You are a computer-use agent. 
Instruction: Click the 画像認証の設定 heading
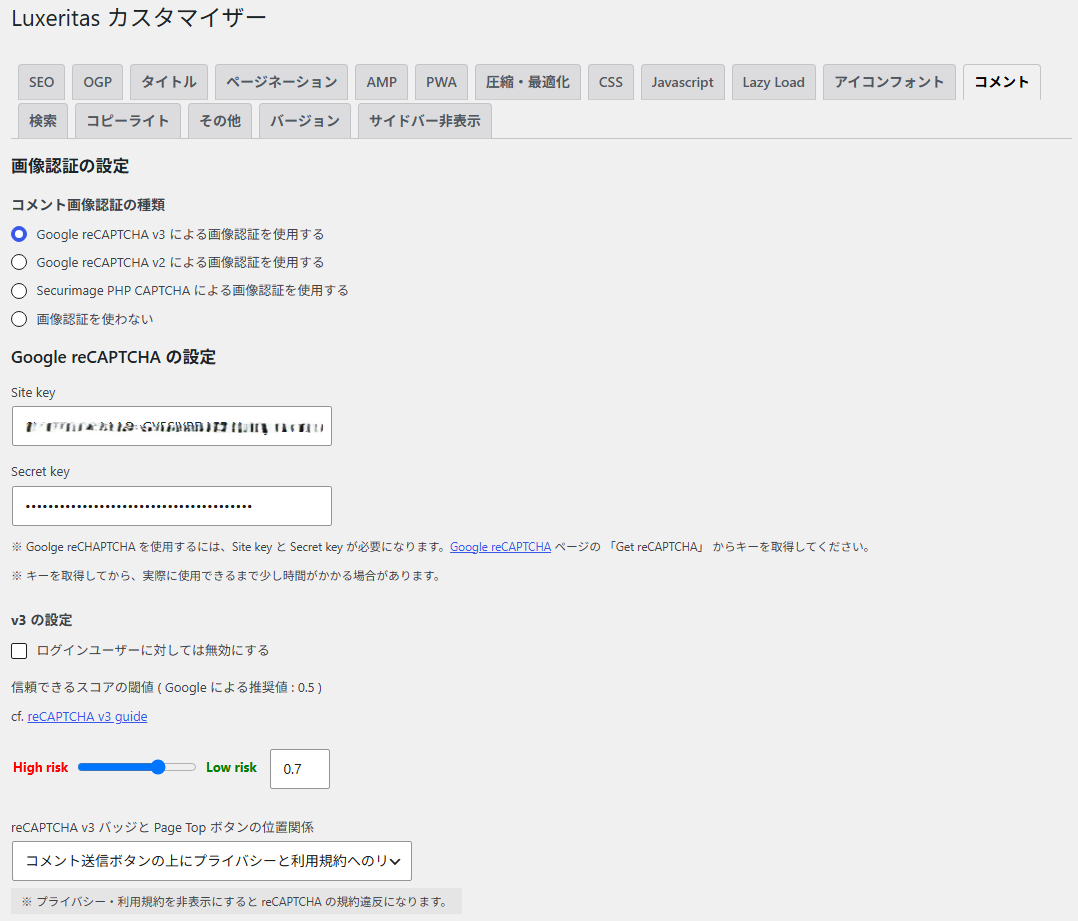(70, 166)
